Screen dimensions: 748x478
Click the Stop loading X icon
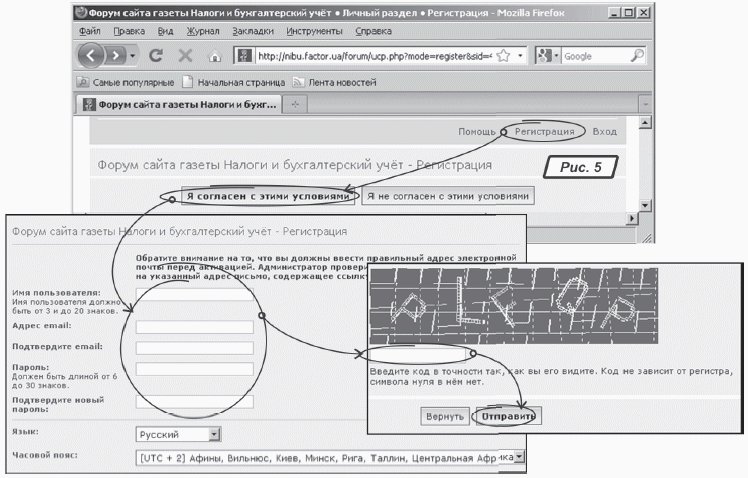[x=184, y=56]
